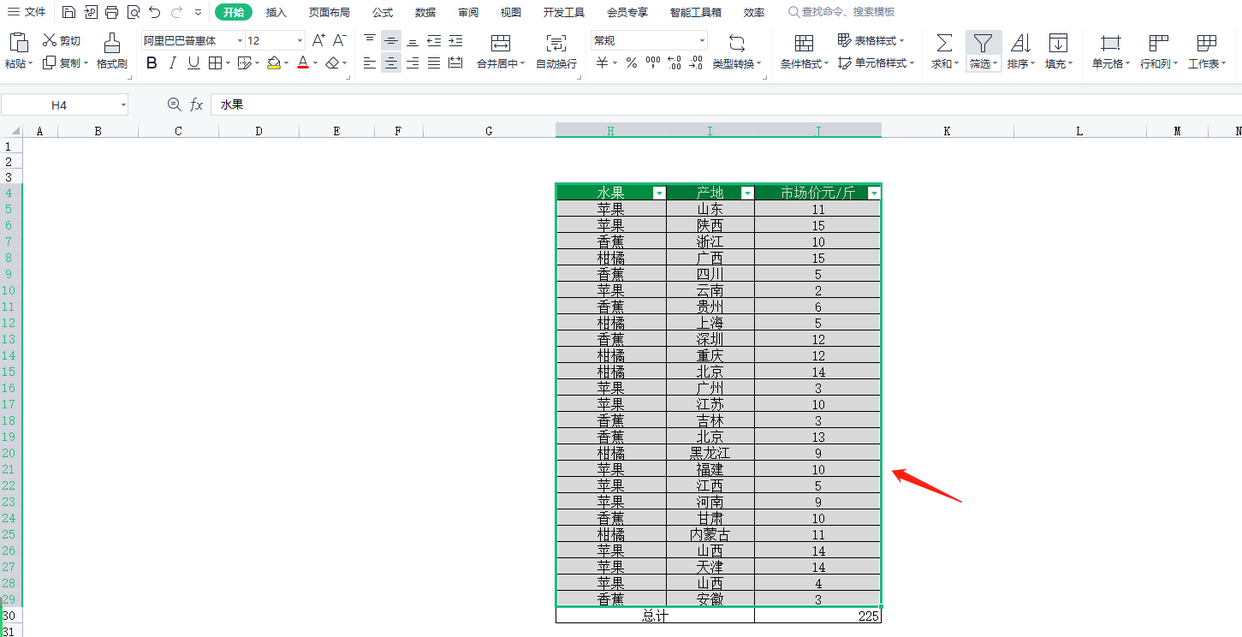Click the decrease indent icon
The width and height of the screenshot is (1242, 637).
434,40
